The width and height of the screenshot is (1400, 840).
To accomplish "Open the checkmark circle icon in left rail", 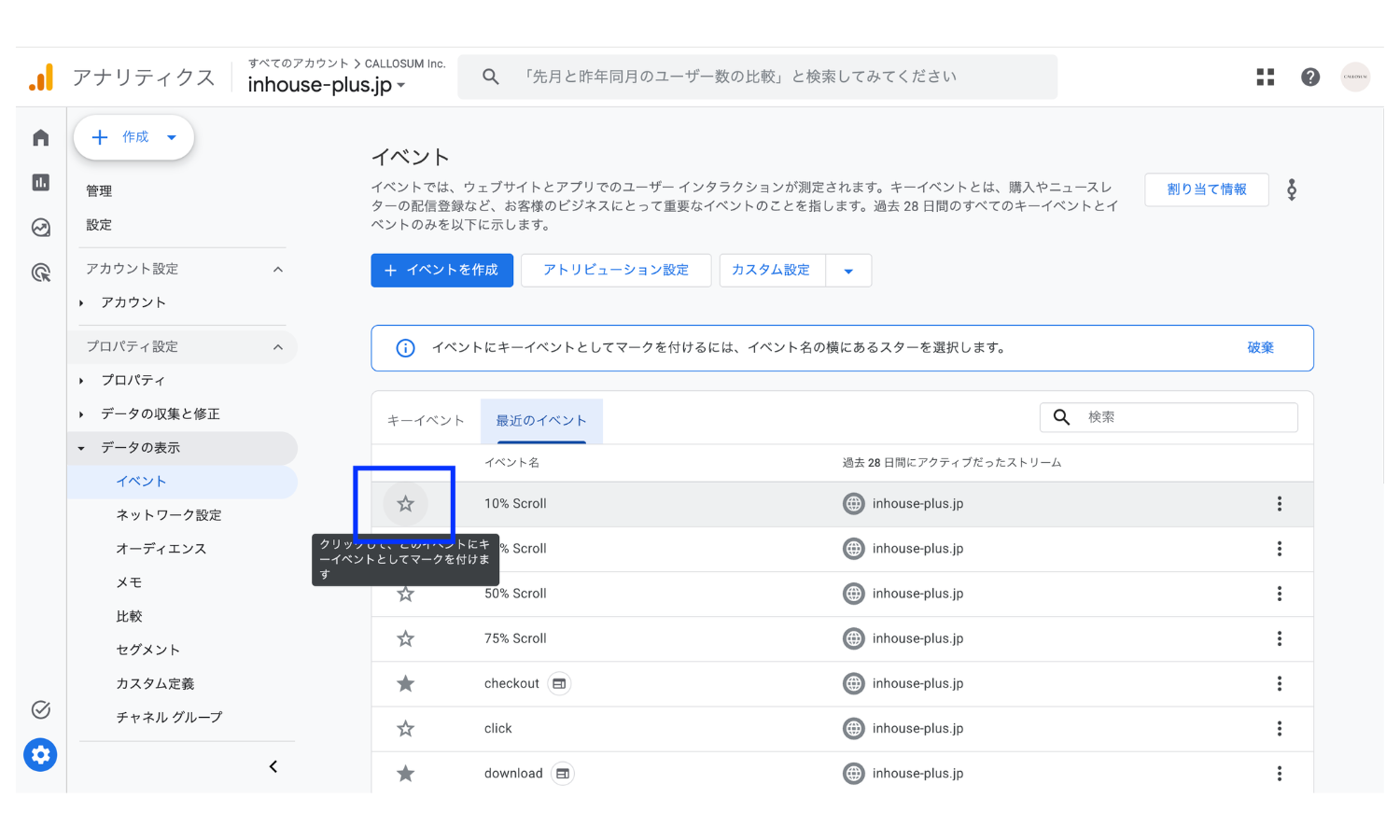I will 40,709.
